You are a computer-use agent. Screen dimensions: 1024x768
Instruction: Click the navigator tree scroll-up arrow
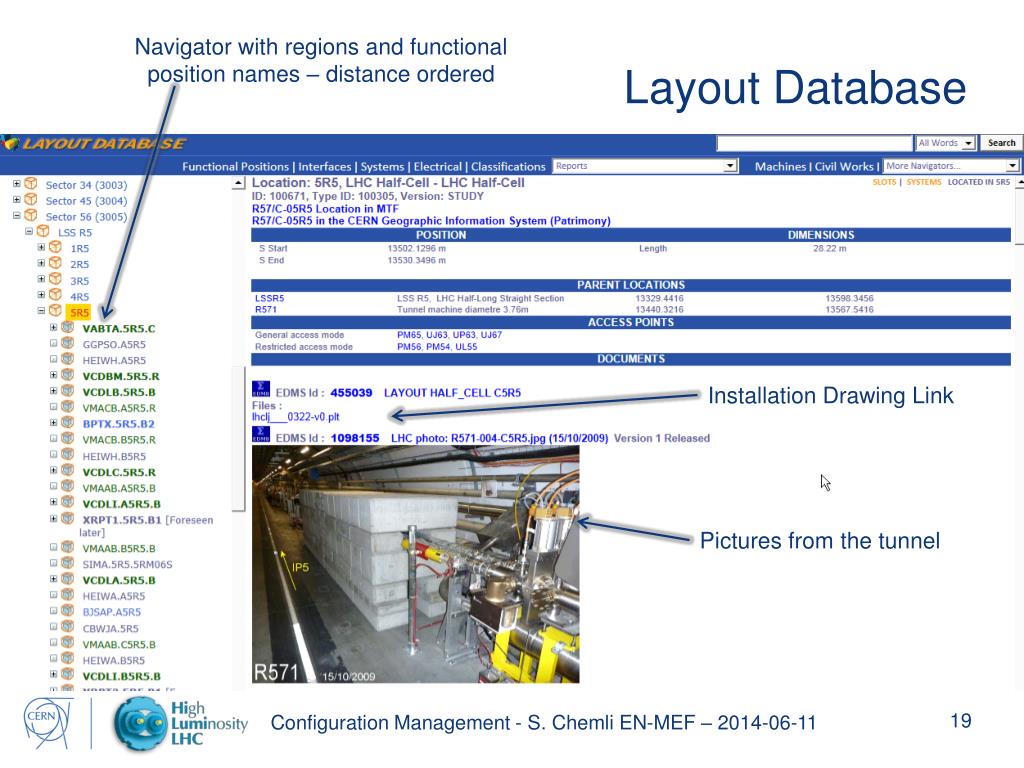(238, 184)
